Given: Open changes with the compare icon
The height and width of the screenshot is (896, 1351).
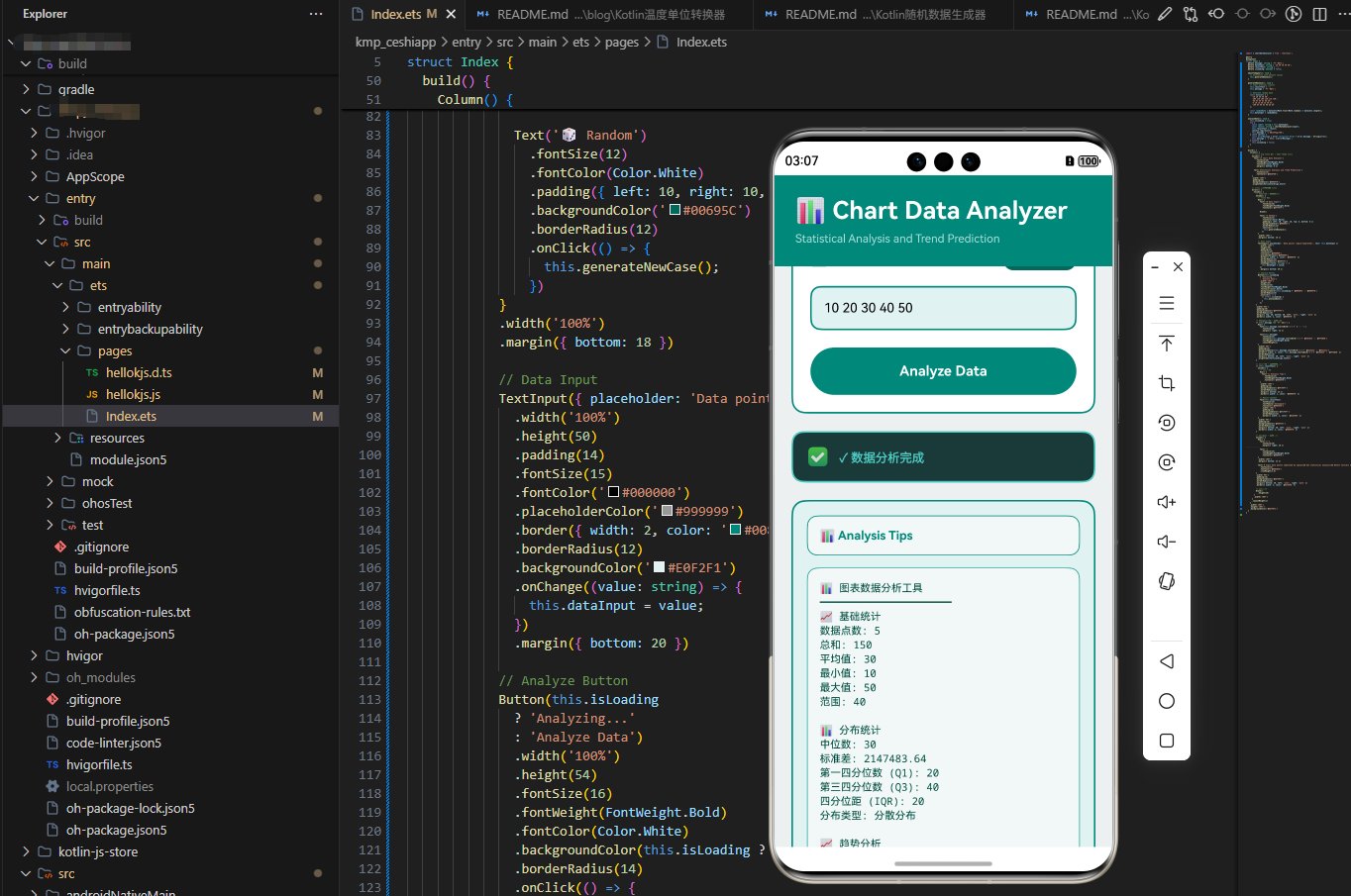Looking at the screenshot, I should coord(1191,14).
